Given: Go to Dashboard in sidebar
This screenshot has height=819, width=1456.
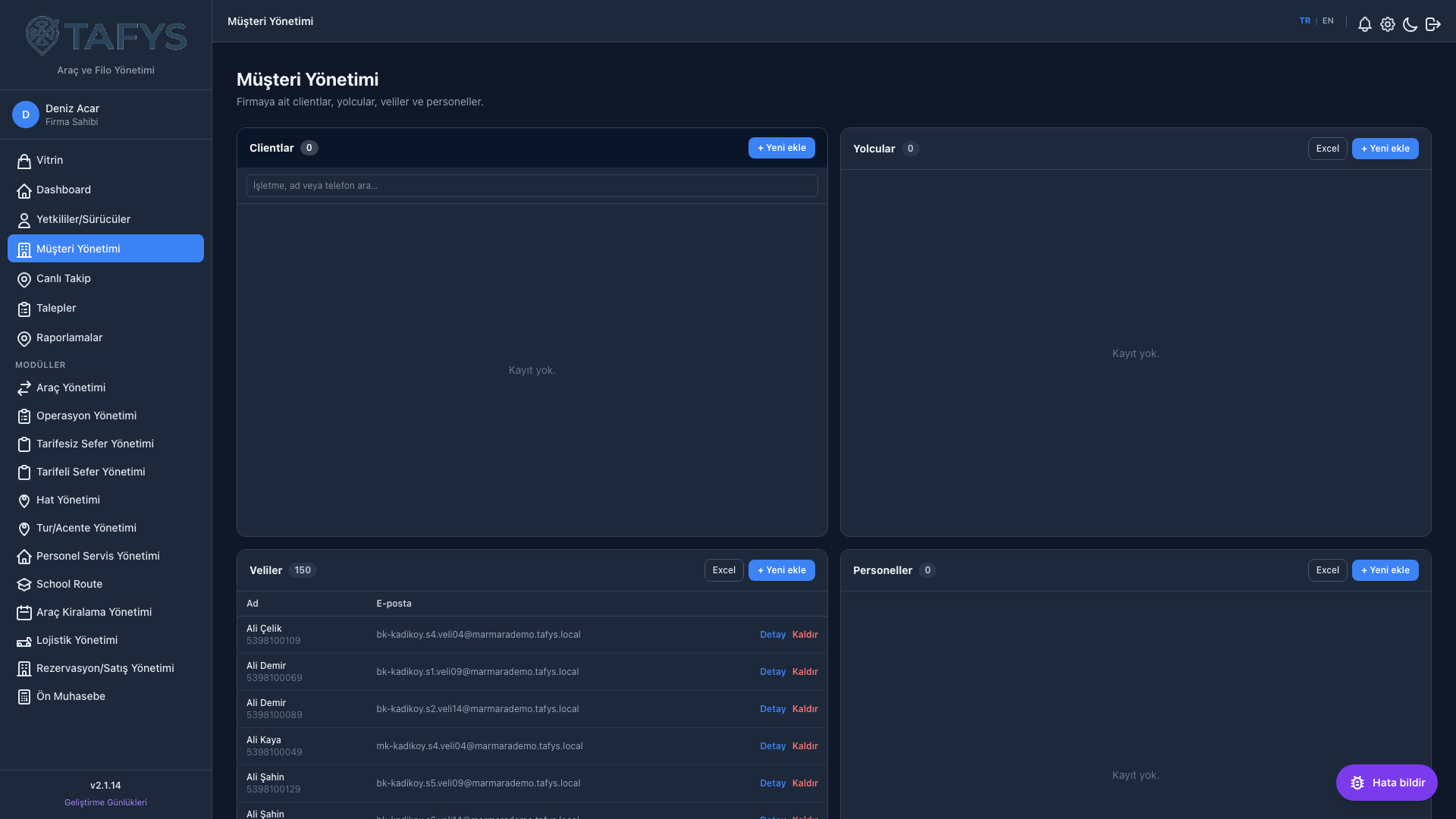Looking at the screenshot, I should [x=105, y=190].
